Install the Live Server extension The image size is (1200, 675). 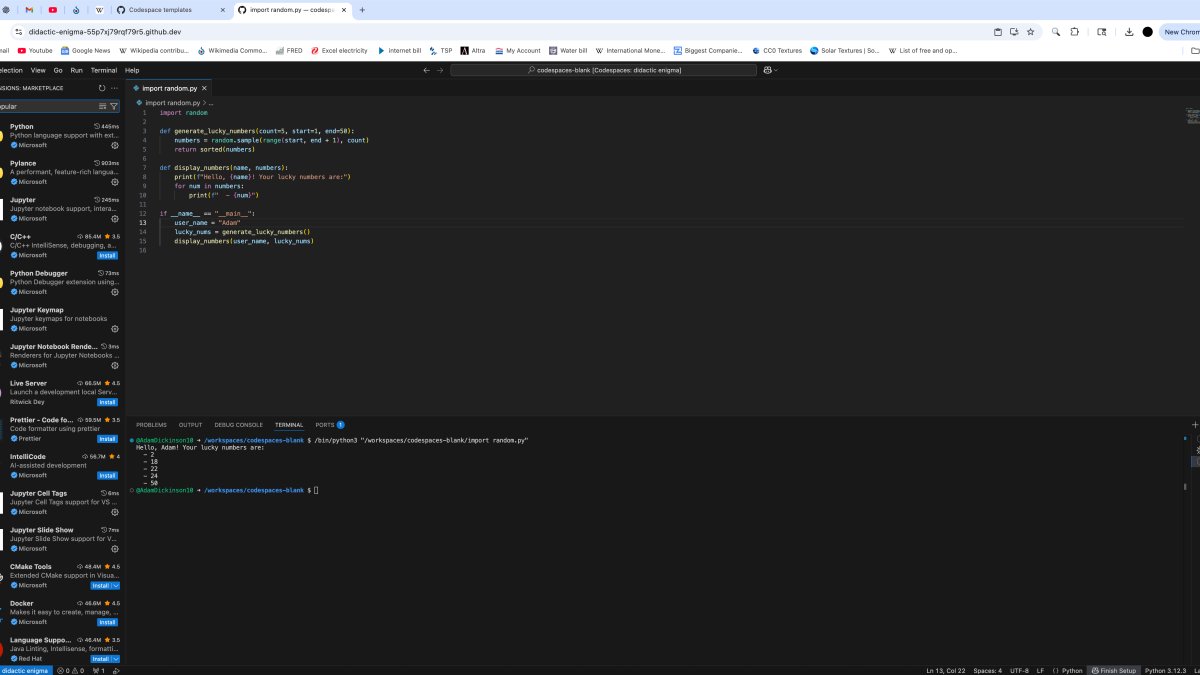pyautogui.click(x=107, y=402)
